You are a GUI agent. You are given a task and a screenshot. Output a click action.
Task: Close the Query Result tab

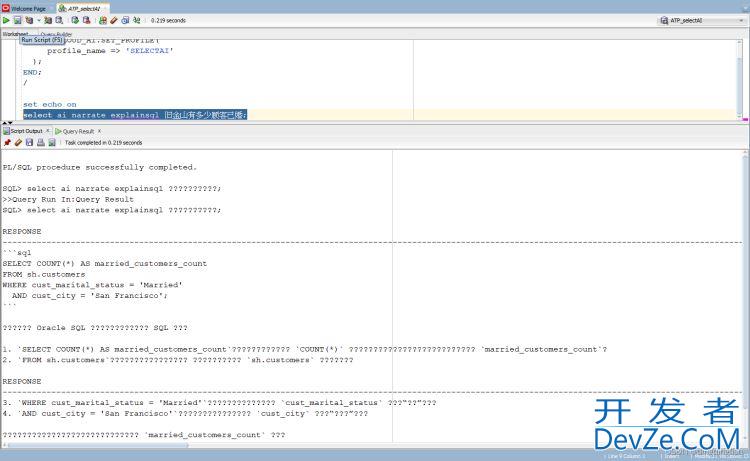tap(99, 131)
